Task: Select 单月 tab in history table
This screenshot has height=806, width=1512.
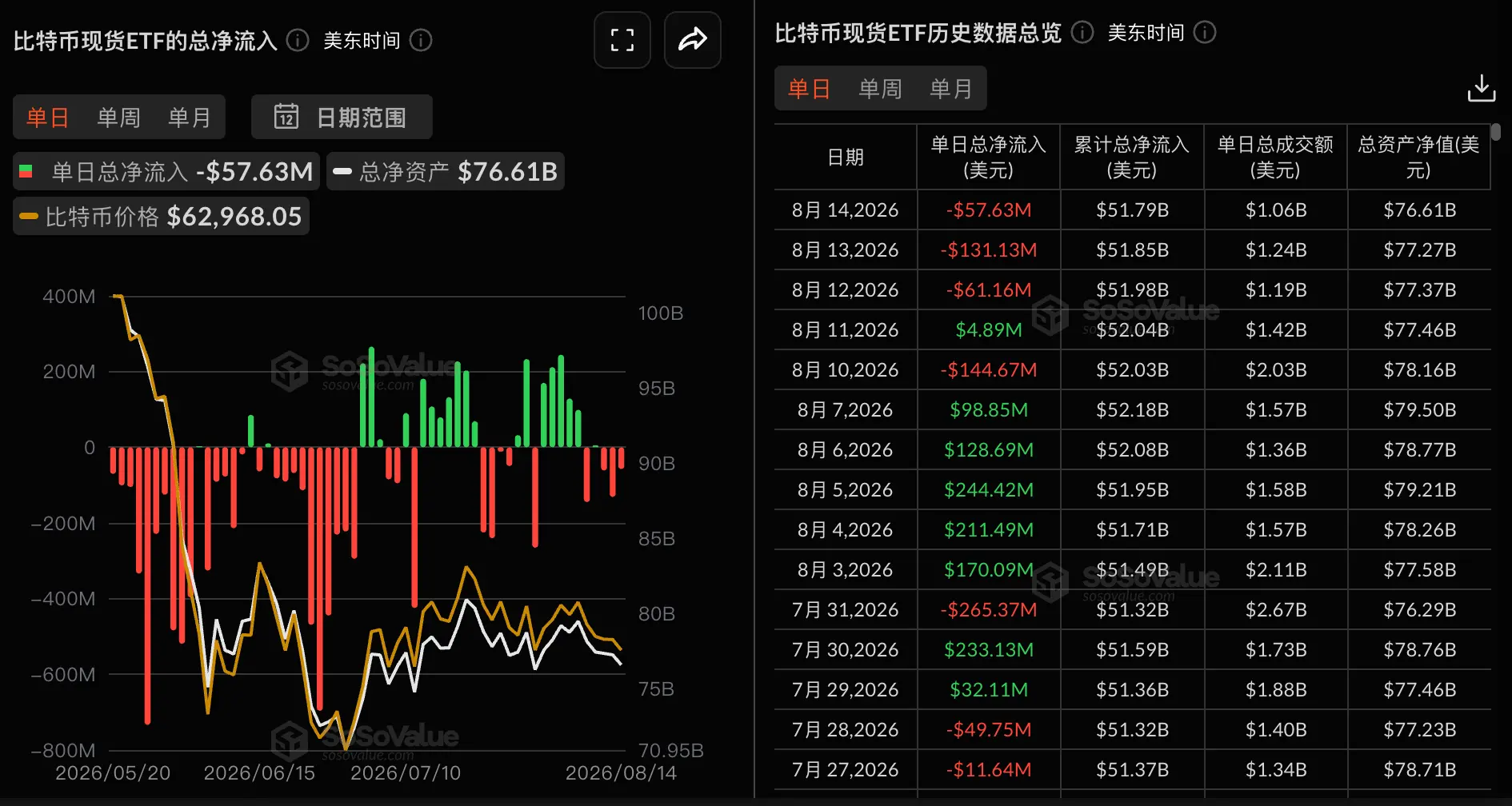Action: point(951,88)
